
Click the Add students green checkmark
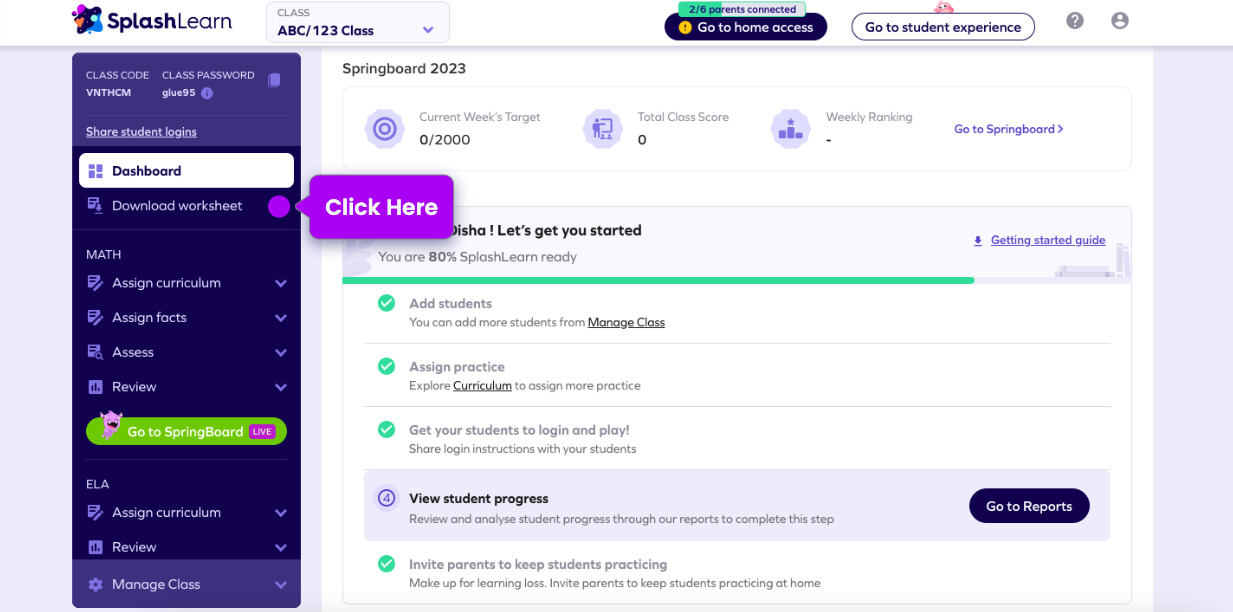pos(386,303)
